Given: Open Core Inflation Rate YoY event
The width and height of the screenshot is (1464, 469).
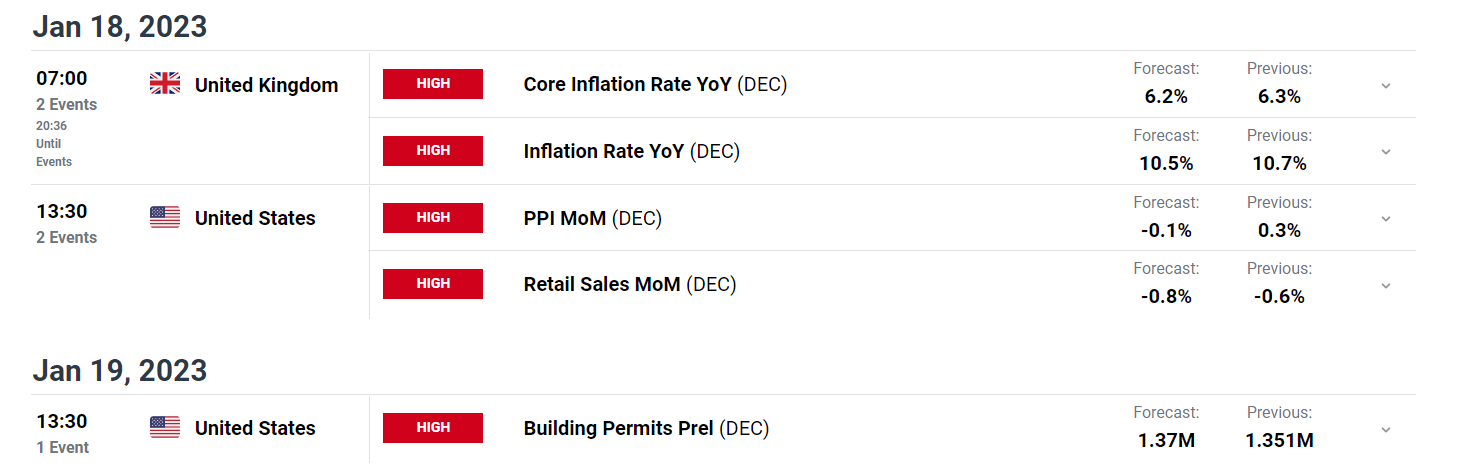Looking at the screenshot, I should (655, 85).
